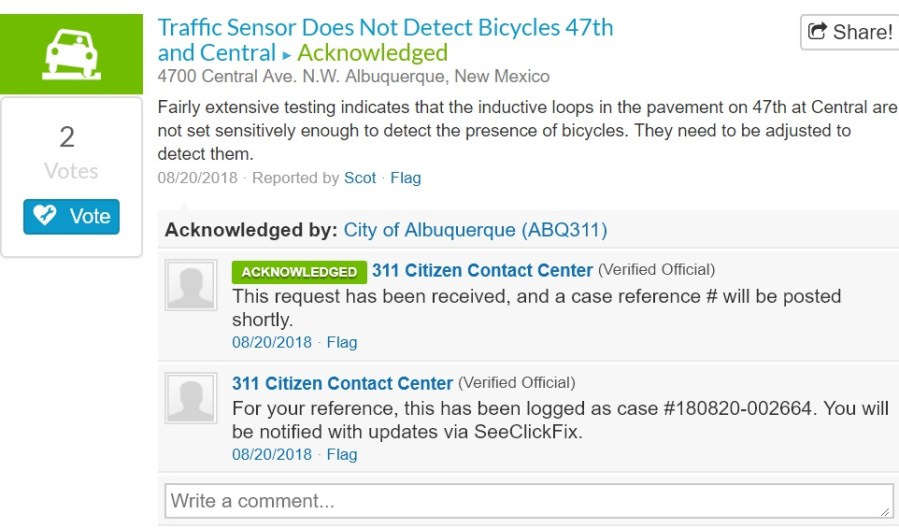Click the first commenter's avatar placeholder
The width and height of the screenshot is (899, 528).
(x=190, y=286)
